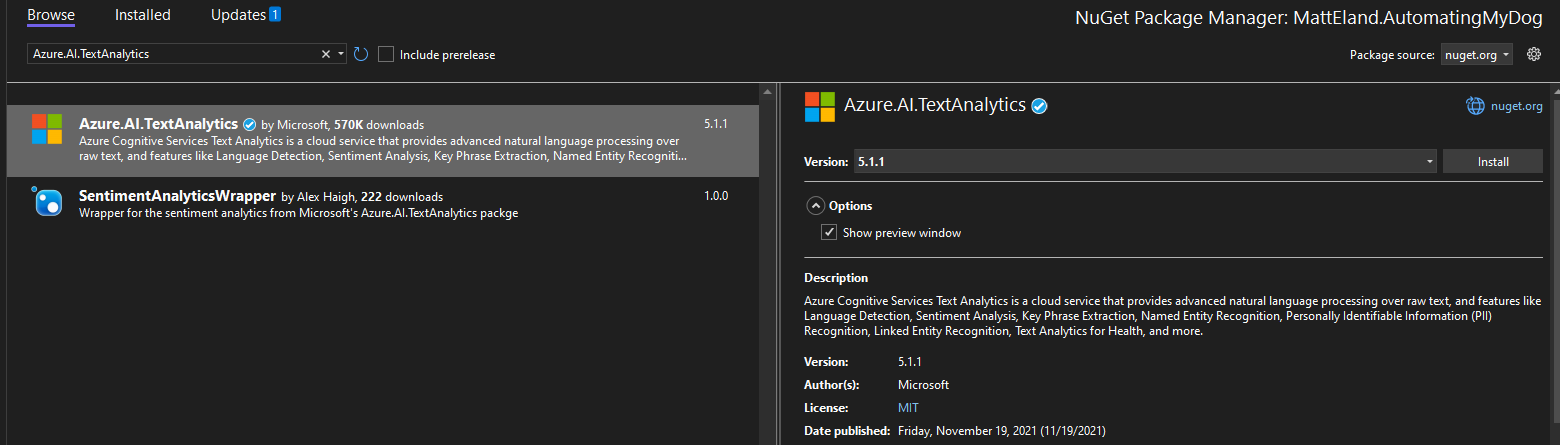Open package source settings gear
Screen dimensions: 1560x445
(1534, 54)
